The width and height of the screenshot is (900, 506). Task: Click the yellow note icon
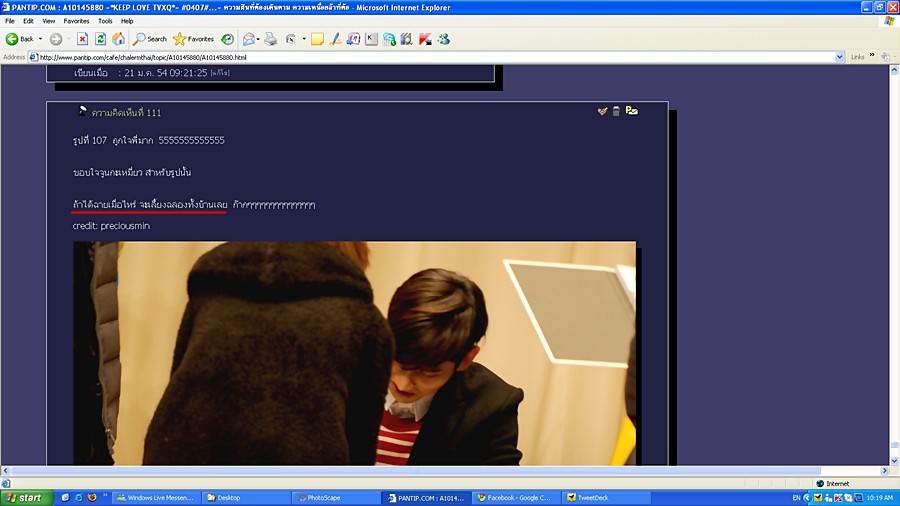[317, 39]
